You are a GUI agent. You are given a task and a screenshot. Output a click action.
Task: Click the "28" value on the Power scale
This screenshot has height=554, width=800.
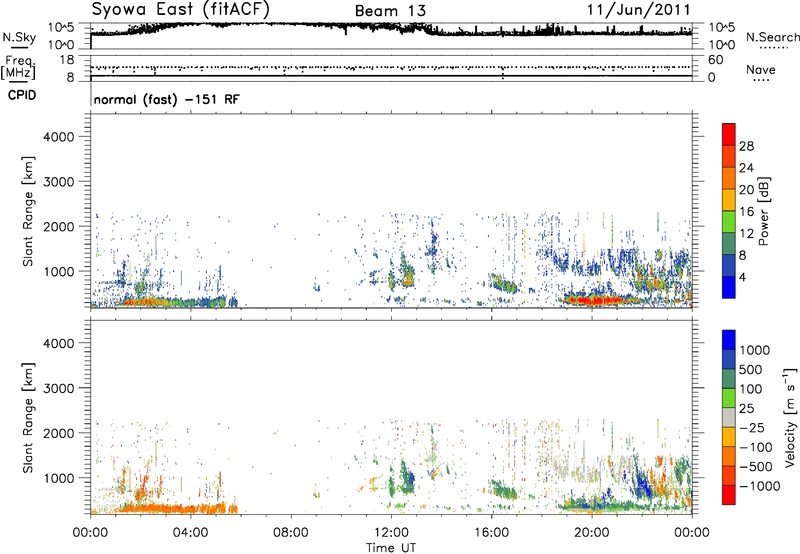coord(746,146)
